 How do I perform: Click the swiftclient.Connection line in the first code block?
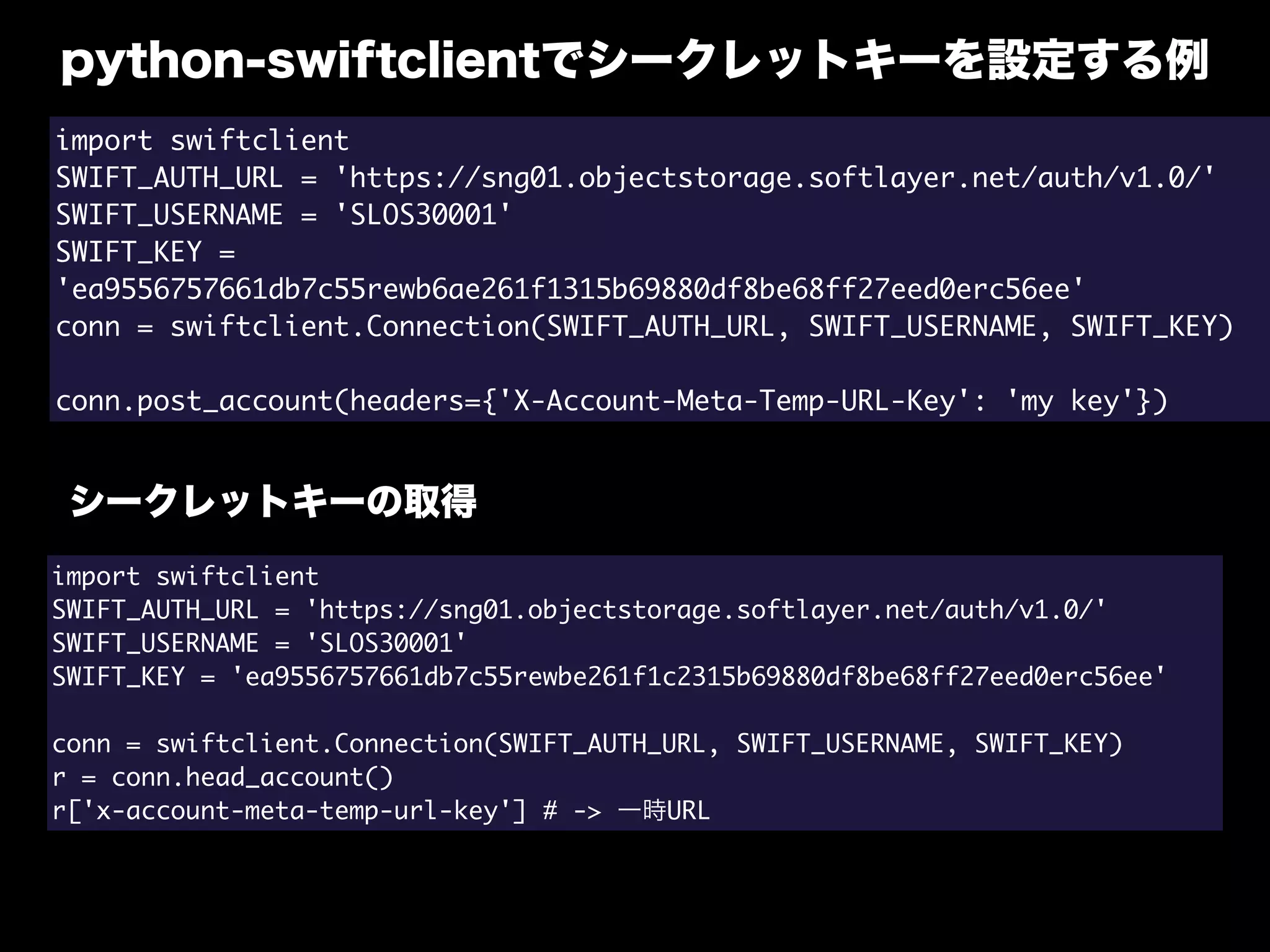(x=644, y=327)
